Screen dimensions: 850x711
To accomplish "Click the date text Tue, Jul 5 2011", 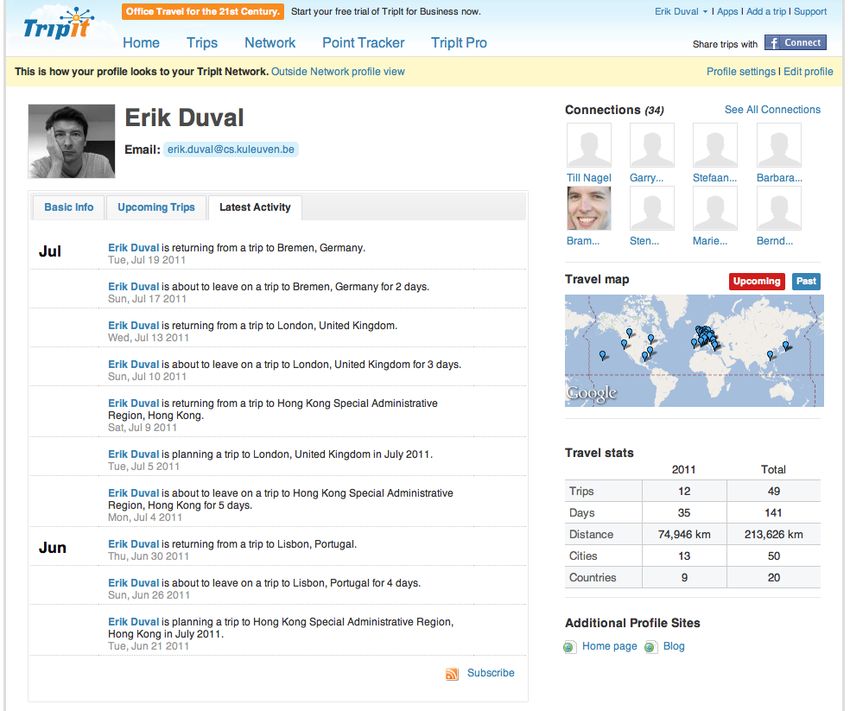I will pyautogui.click(x=144, y=467).
